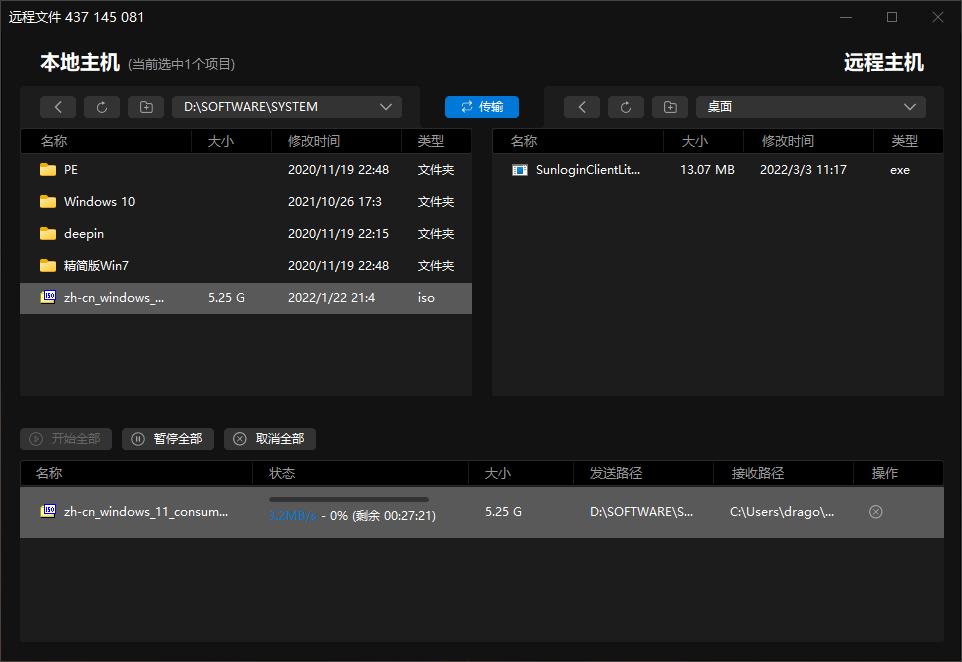This screenshot has width=962, height=662.
Task: Select the deepin folder on local host
Action: tap(83, 233)
